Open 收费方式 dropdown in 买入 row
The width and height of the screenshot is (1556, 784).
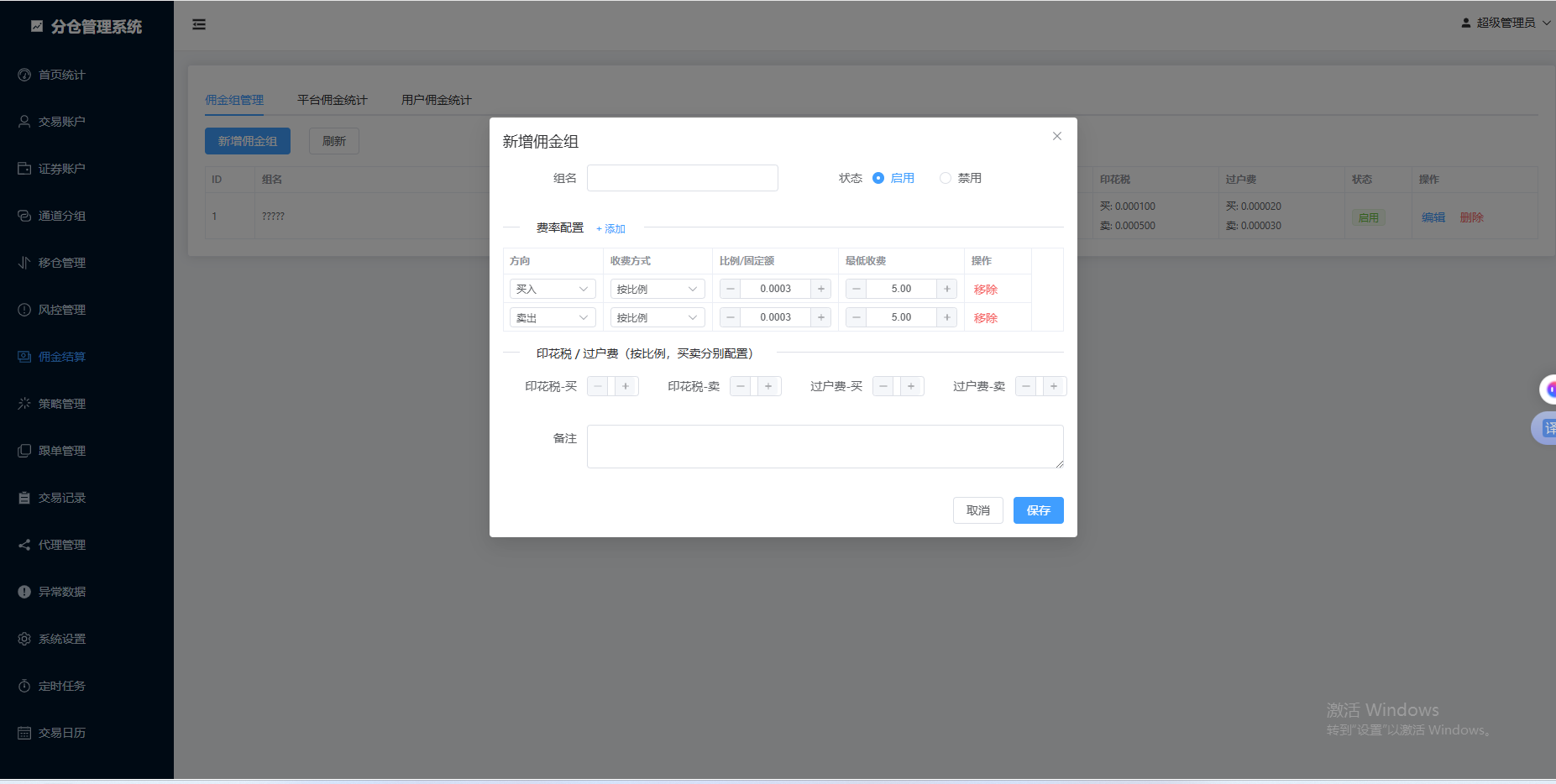point(658,289)
